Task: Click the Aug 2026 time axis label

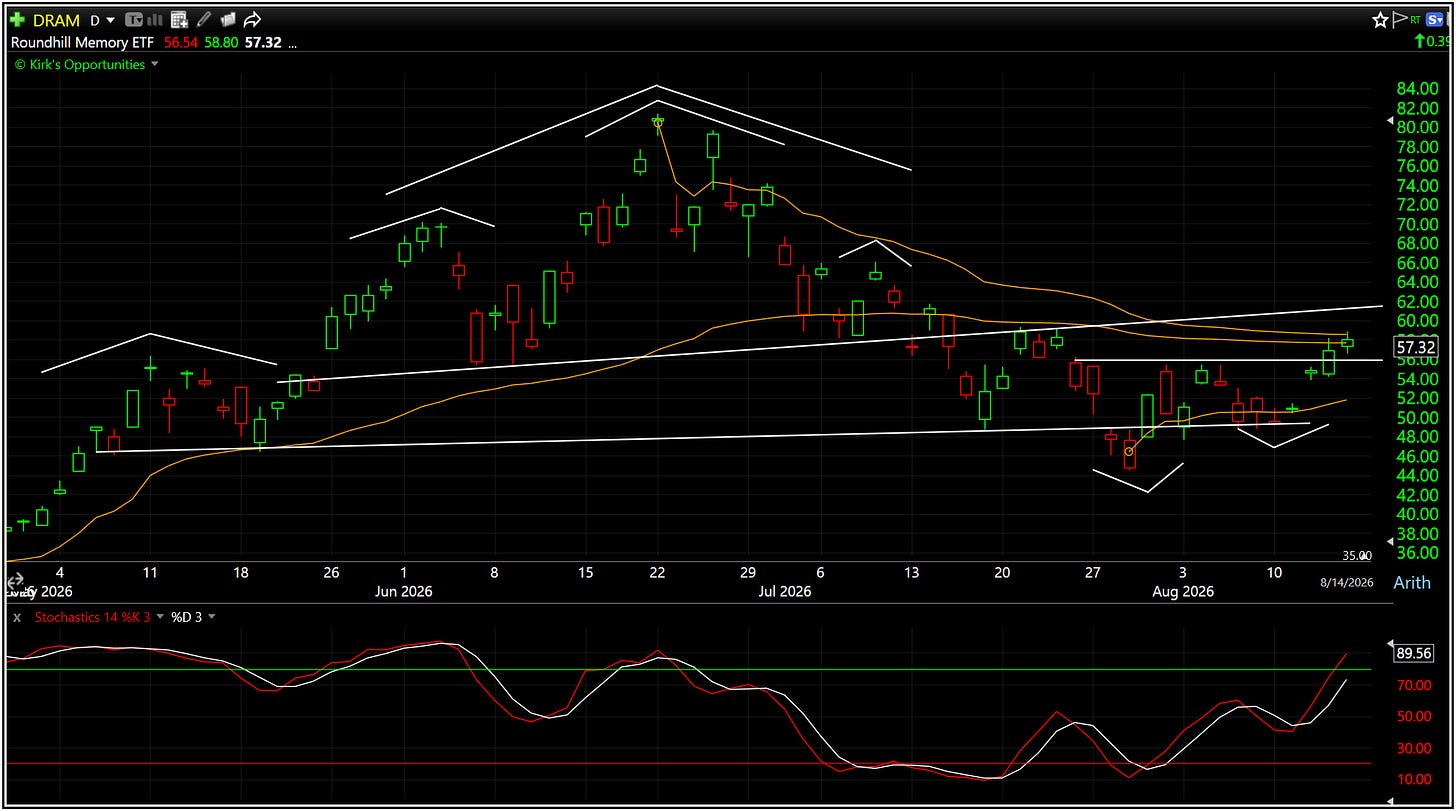Action: click(1183, 591)
